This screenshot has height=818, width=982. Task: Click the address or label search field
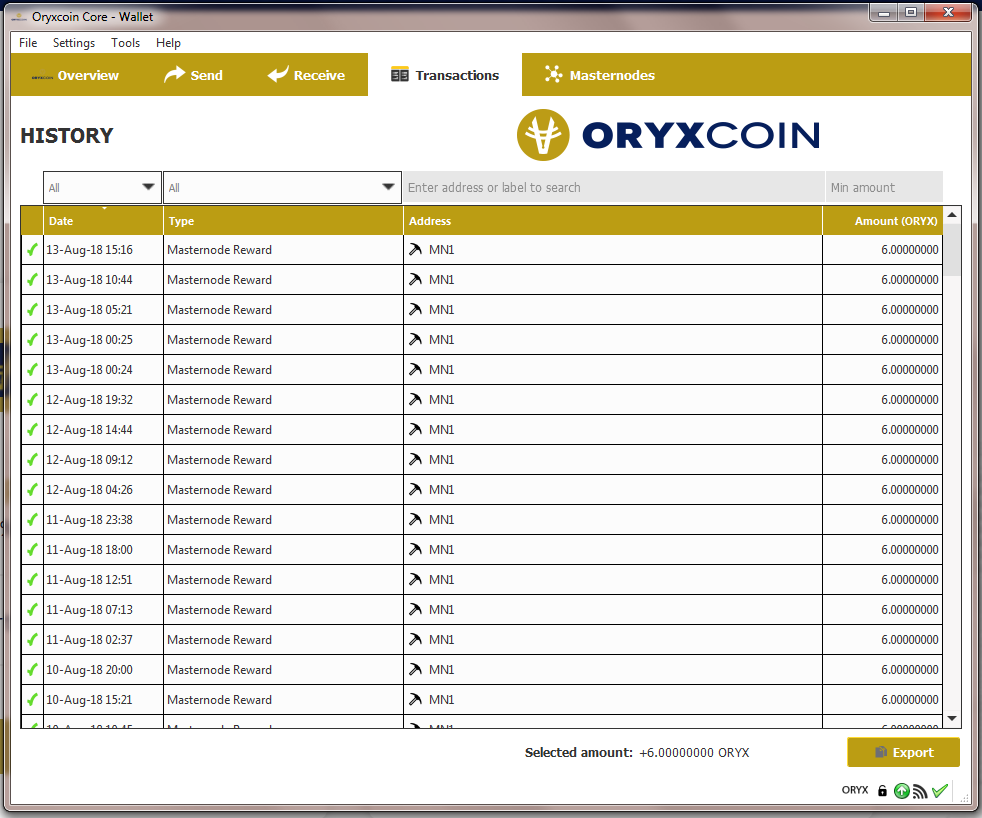pyautogui.click(x=613, y=187)
